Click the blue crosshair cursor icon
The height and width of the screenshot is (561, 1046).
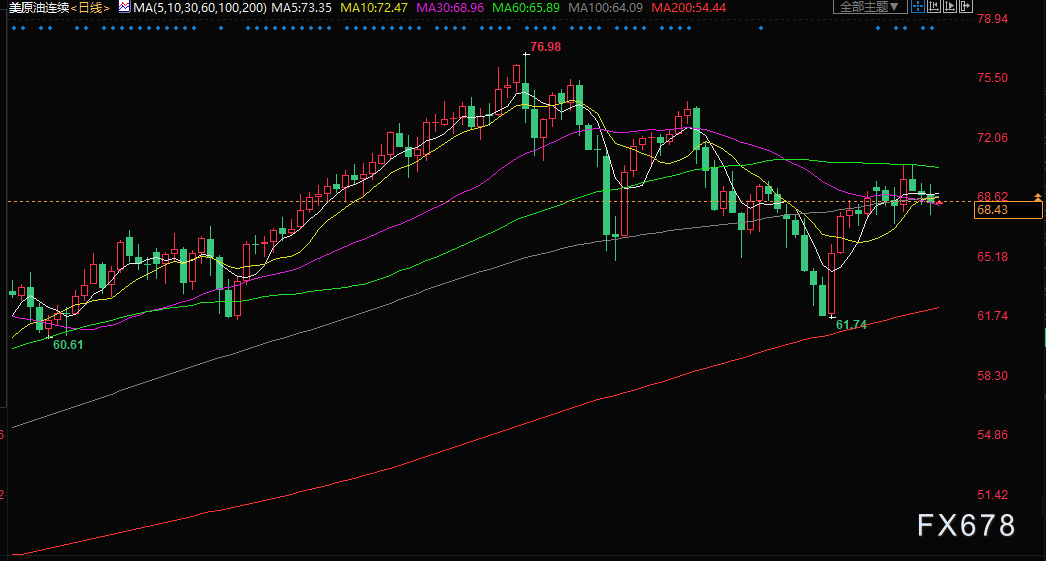918,7
